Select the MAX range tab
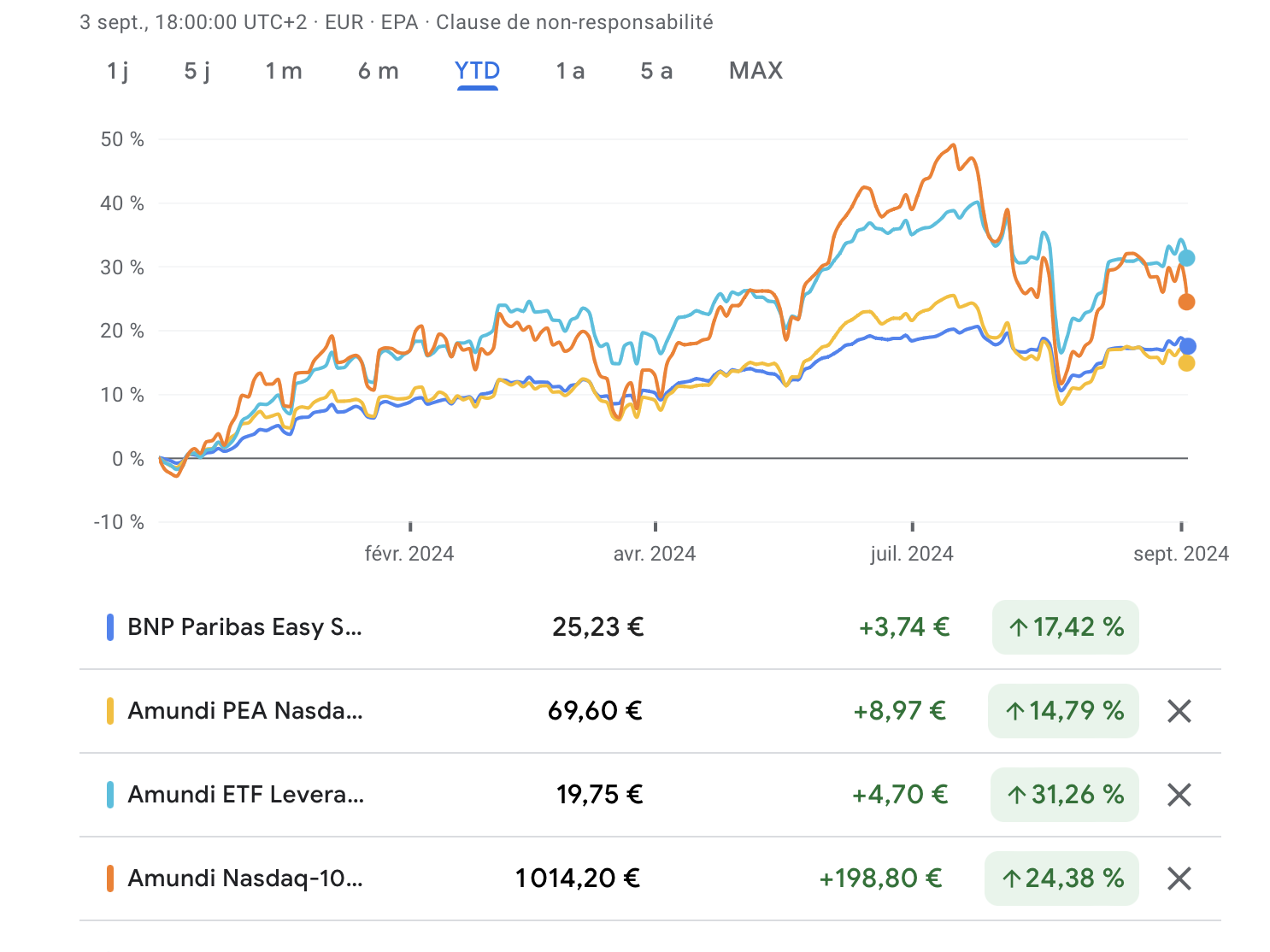This screenshot has height=952, width=1270. [756, 71]
